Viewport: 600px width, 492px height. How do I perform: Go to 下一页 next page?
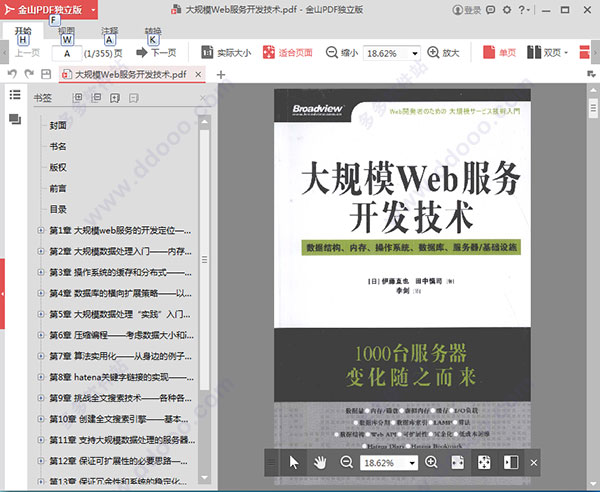[157, 52]
